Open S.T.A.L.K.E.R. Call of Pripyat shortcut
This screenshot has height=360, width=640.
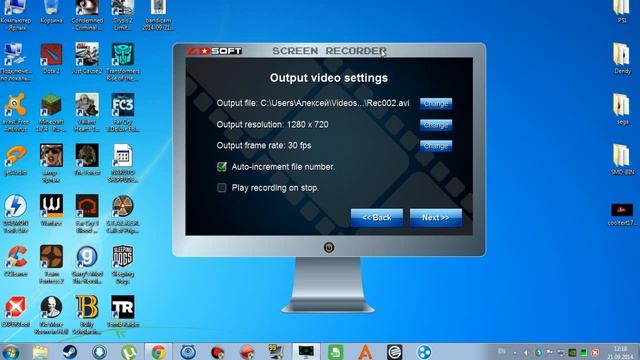point(123,214)
